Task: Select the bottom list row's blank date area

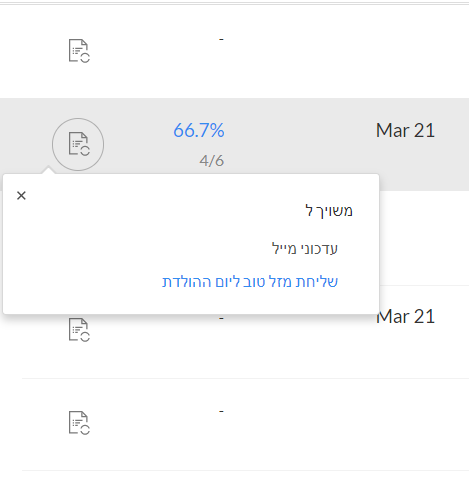Action: pyautogui.click(x=405, y=424)
